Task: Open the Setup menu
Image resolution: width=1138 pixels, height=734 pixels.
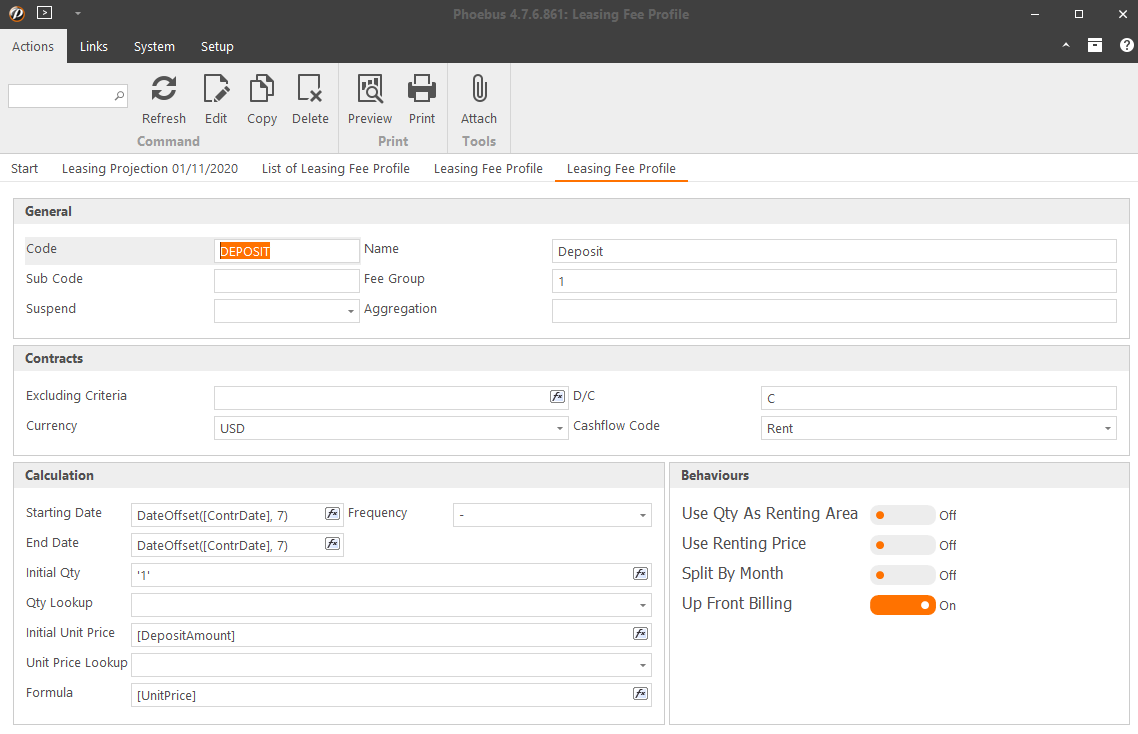Action: pos(217,47)
